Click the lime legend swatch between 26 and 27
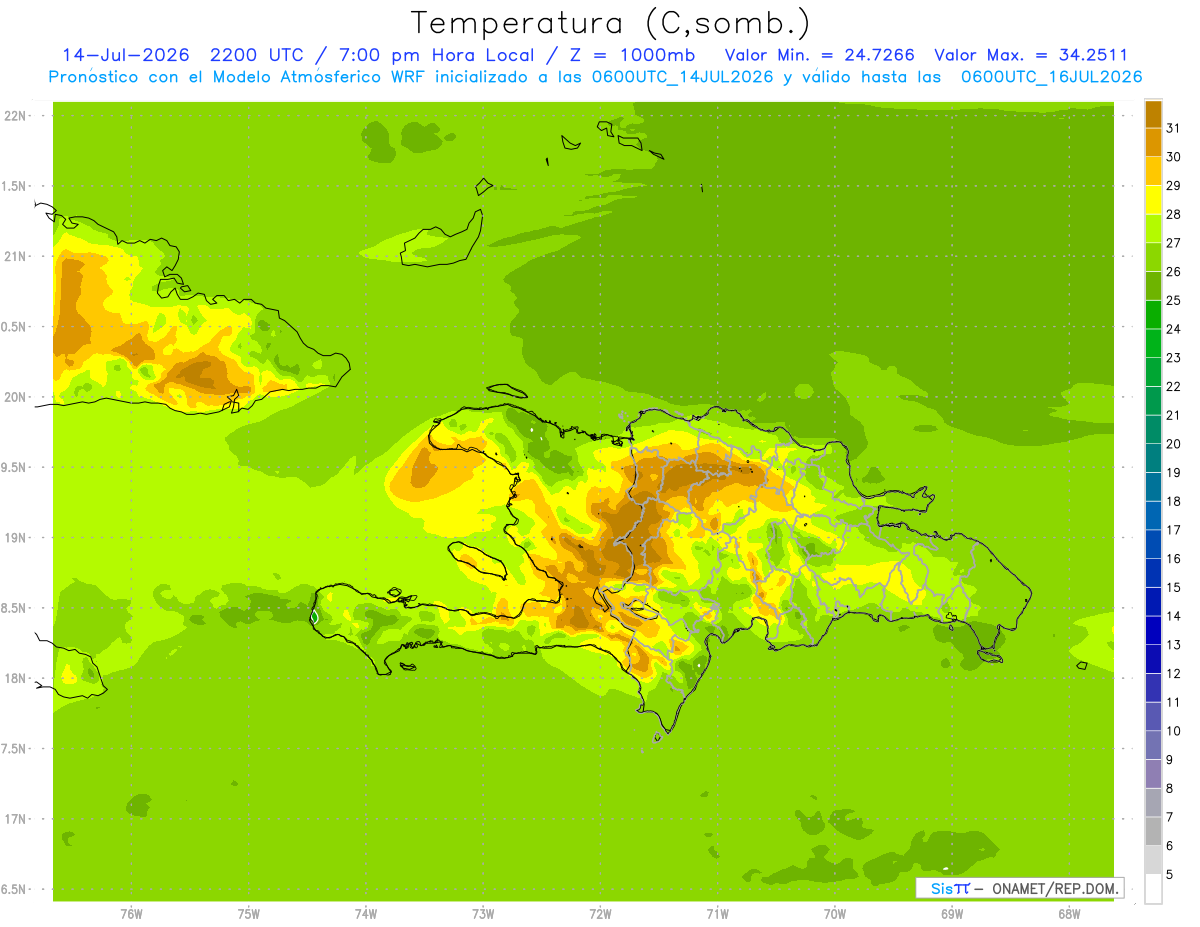This screenshot has width=1200, height=927. coord(1153,257)
